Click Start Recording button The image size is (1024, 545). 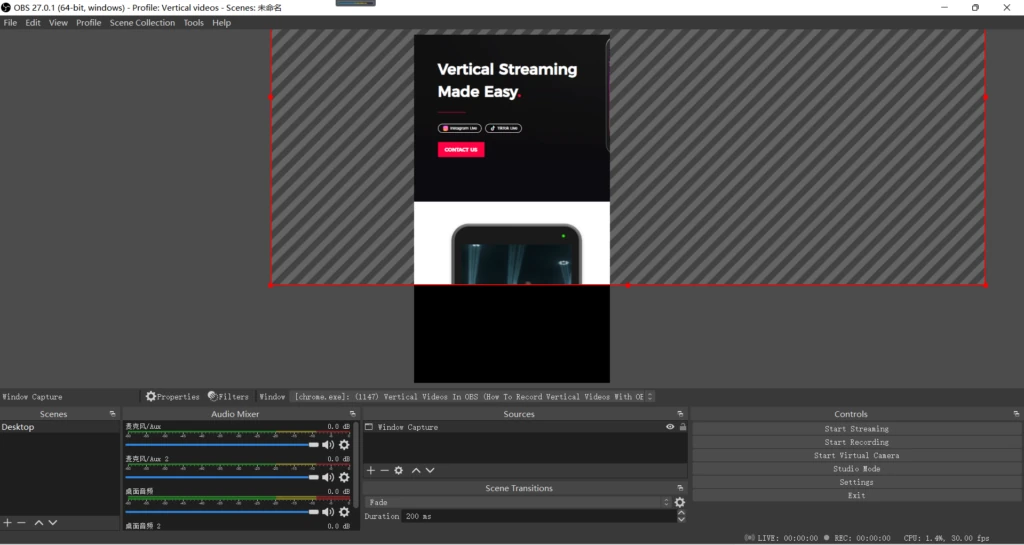pyautogui.click(x=856, y=442)
